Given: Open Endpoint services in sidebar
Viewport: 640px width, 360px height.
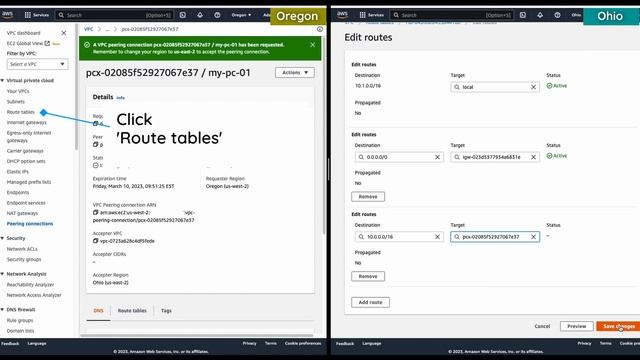Looking at the screenshot, I should pyautogui.click(x=26, y=203).
